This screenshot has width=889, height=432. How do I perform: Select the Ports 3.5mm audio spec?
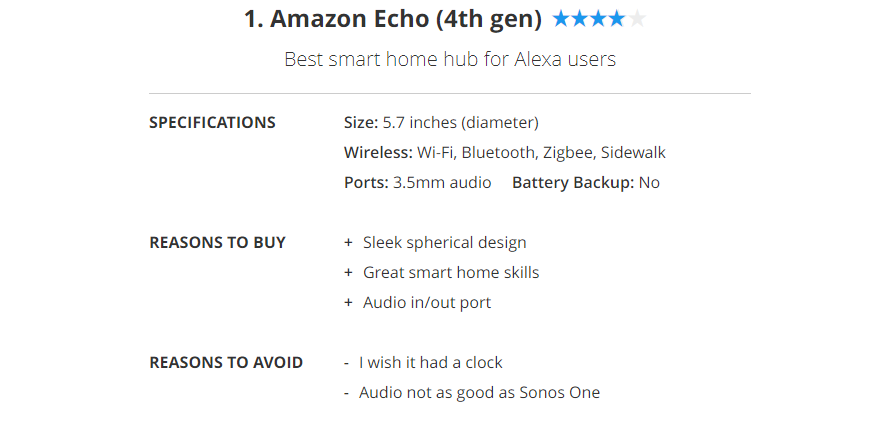point(417,183)
